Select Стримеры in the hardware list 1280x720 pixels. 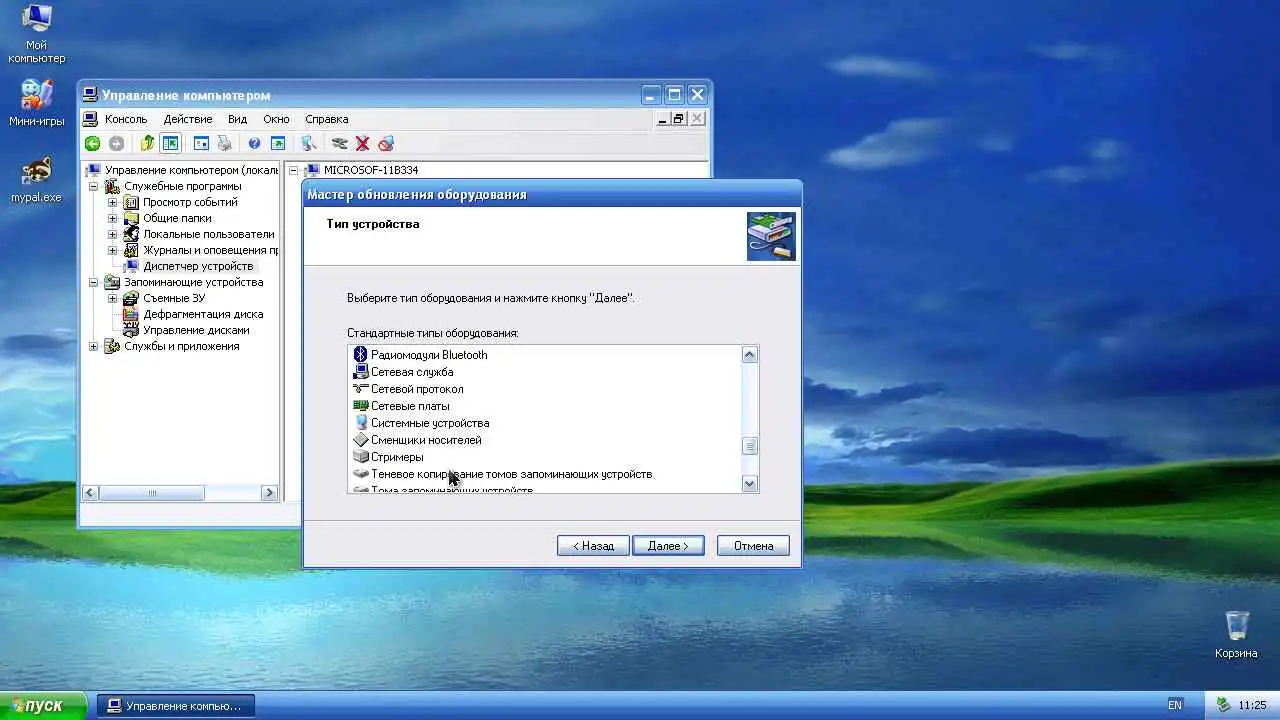[388, 457]
